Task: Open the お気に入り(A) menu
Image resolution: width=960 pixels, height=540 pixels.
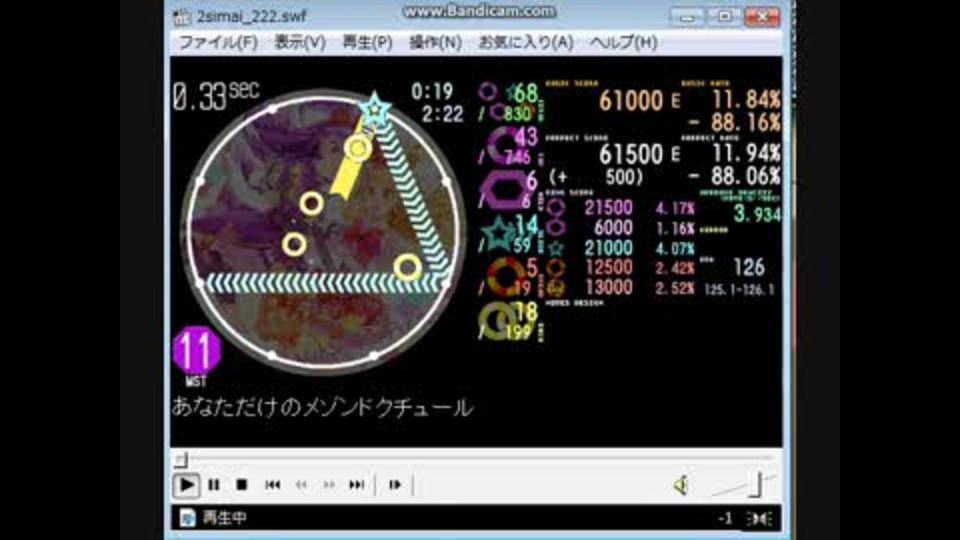Action: (x=526, y=42)
